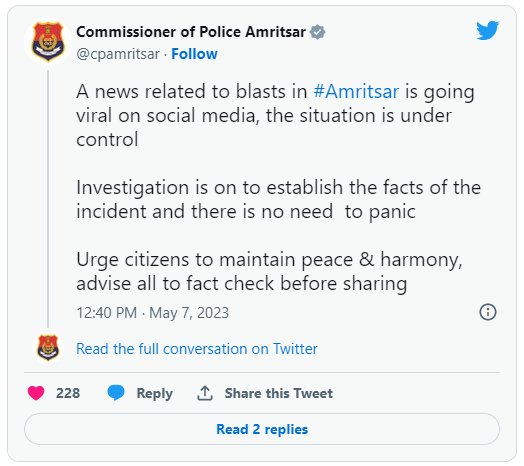The width and height of the screenshot is (524, 466).
Task: Follow the @cpamritsar account
Action: (194, 54)
